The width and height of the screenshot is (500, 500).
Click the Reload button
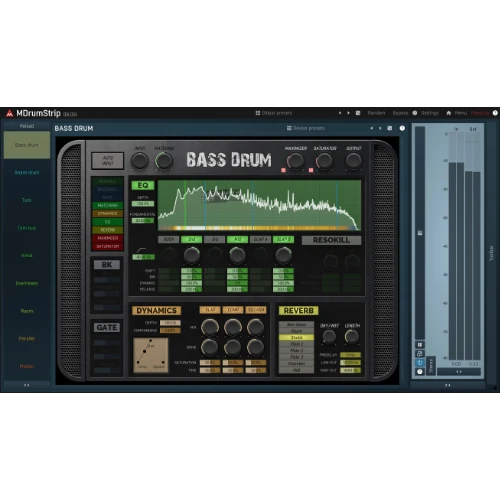(27, 126)
